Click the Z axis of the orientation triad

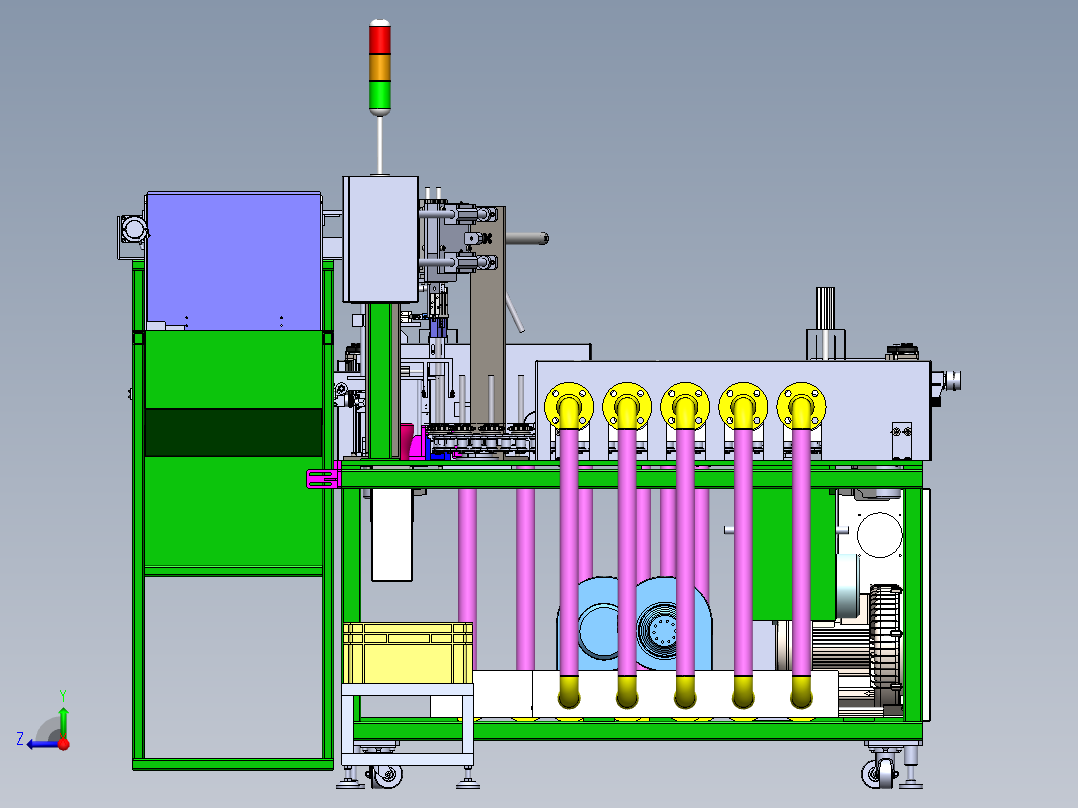pyautogui.click(x=38, y=743)
